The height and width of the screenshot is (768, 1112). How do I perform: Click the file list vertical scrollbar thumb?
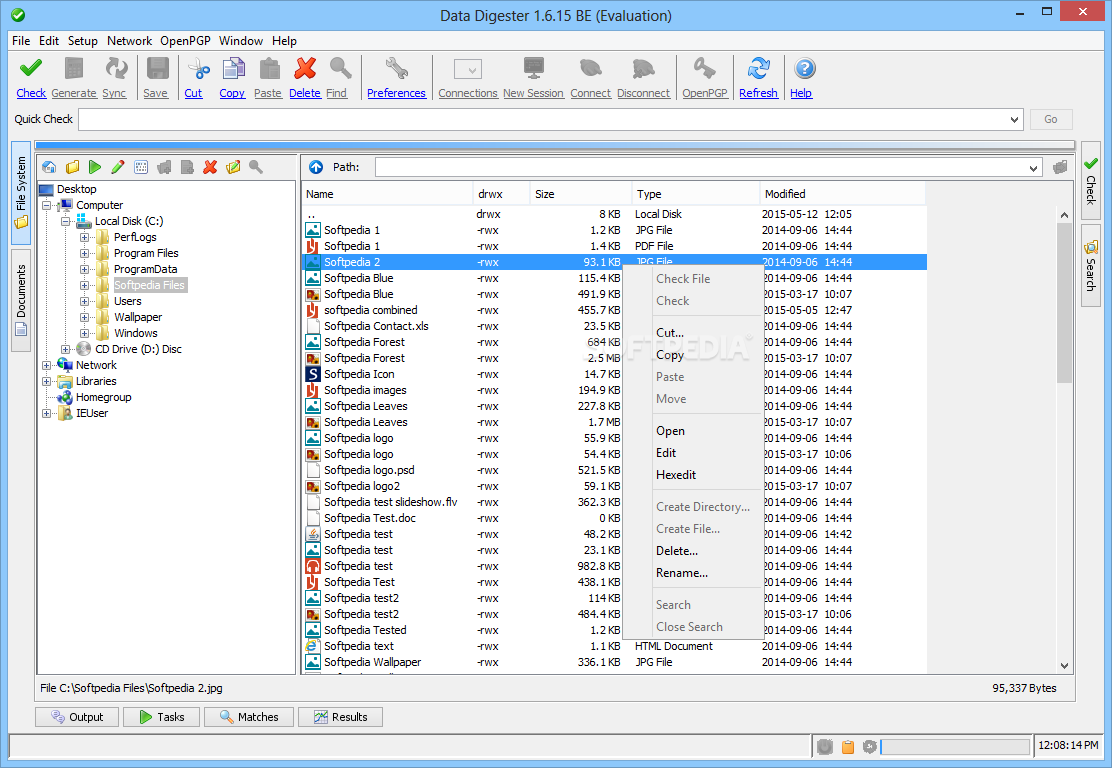click(x=1064, y=303)
